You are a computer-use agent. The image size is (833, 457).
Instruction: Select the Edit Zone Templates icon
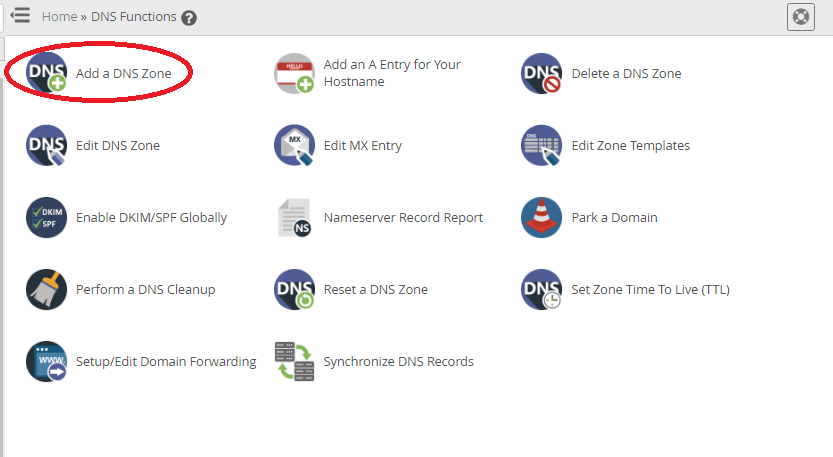[x=541, y=146]
